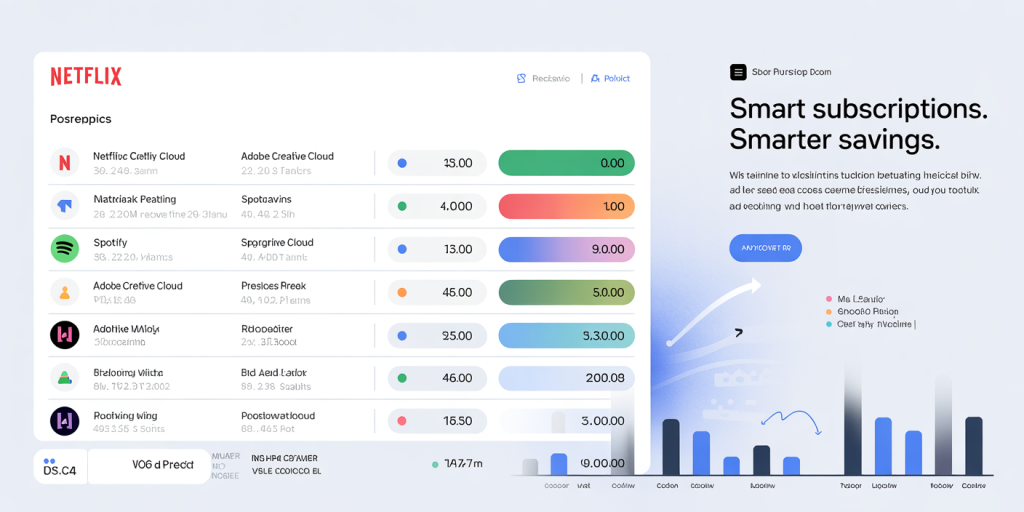This screenshot has height=512, width=1024.
Task: Open the Reckanio link in the header
Action: [551, 78]
